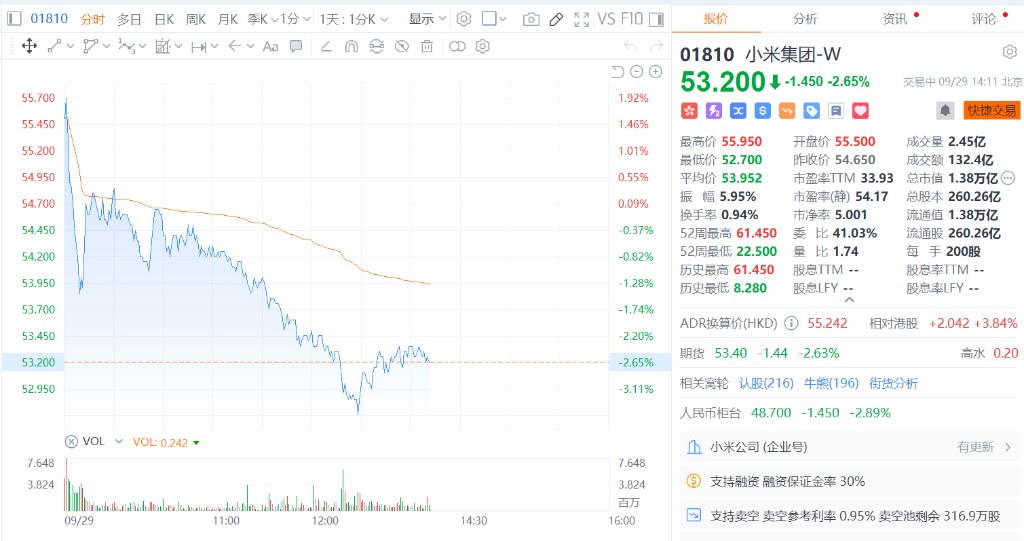
Task: Open the 1分 minute interval dropdown
Action: tap(295, 20)
